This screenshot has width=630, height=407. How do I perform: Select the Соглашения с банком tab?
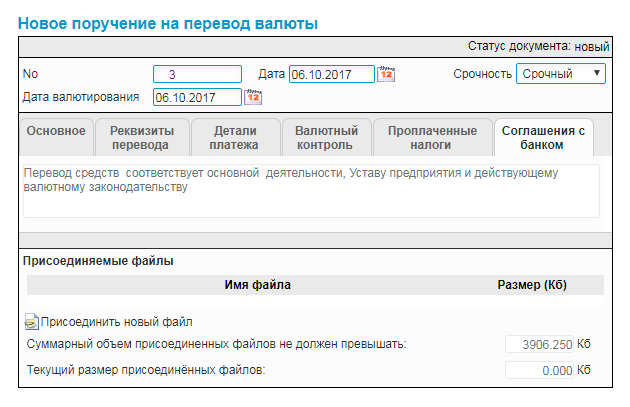[543, 137]
